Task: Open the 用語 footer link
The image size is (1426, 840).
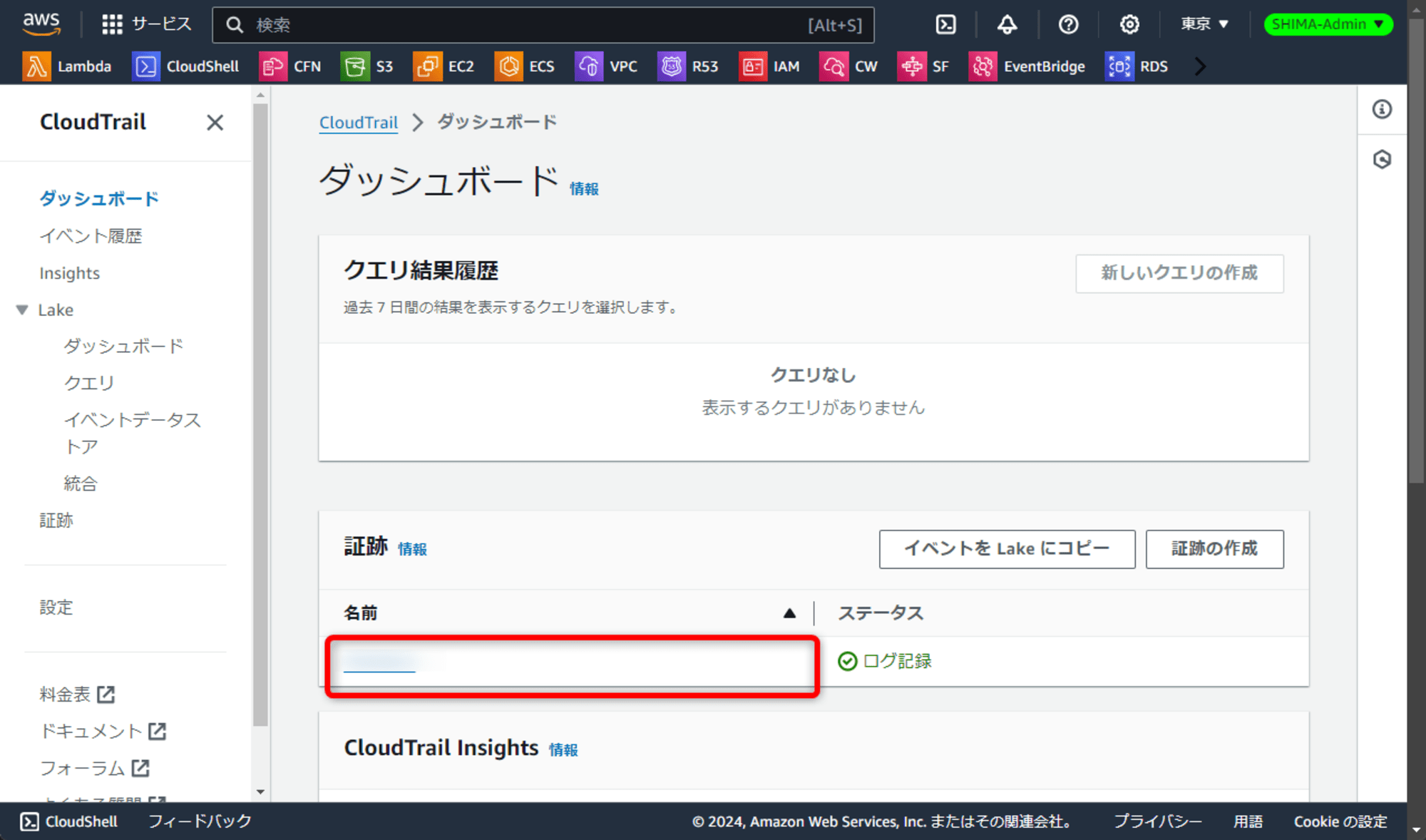Action: 1248,821
